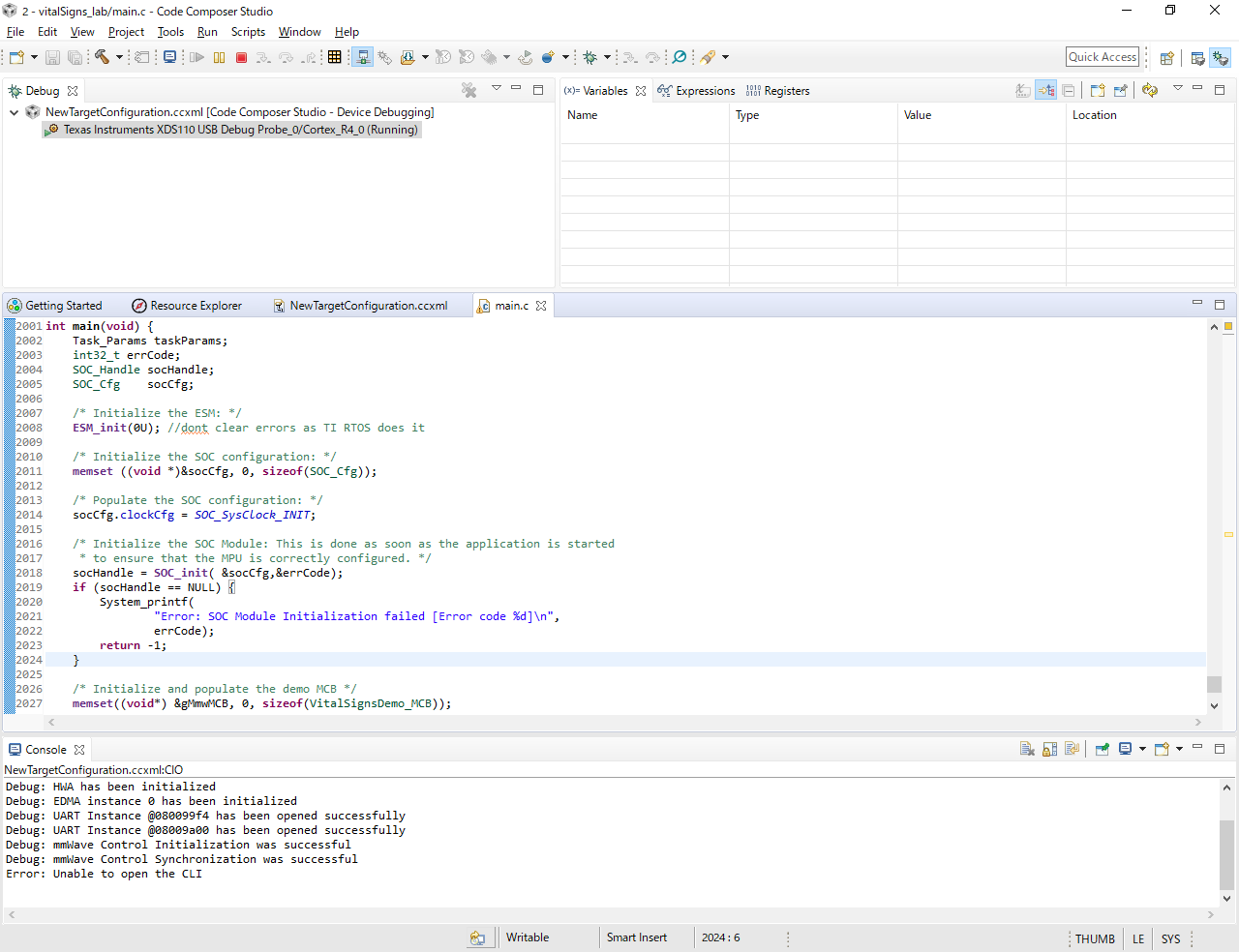
Task: Click the monitor display toolbar icon
Action: (169, 57)
